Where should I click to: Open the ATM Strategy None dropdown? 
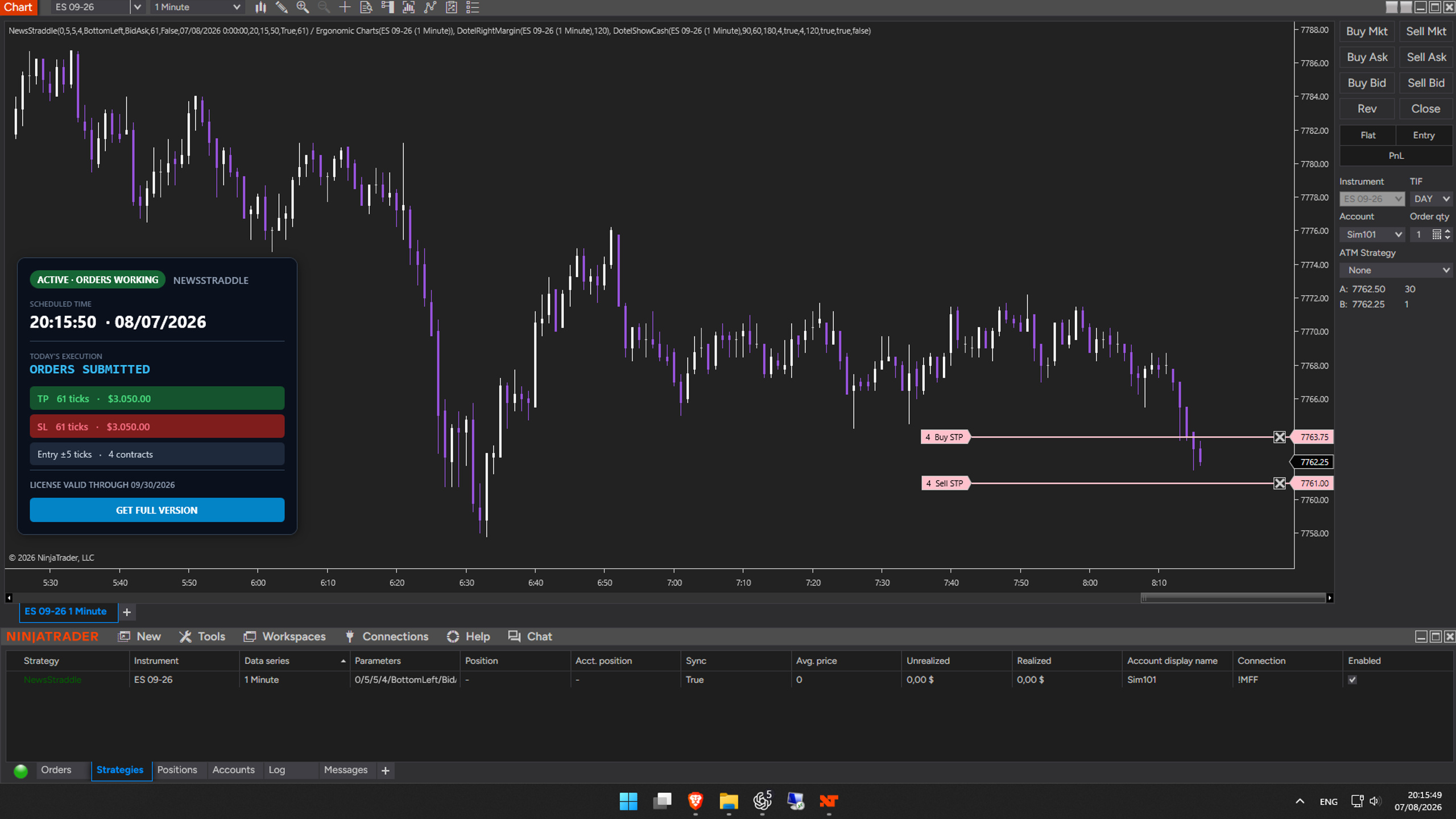(x=1396, y=270)
